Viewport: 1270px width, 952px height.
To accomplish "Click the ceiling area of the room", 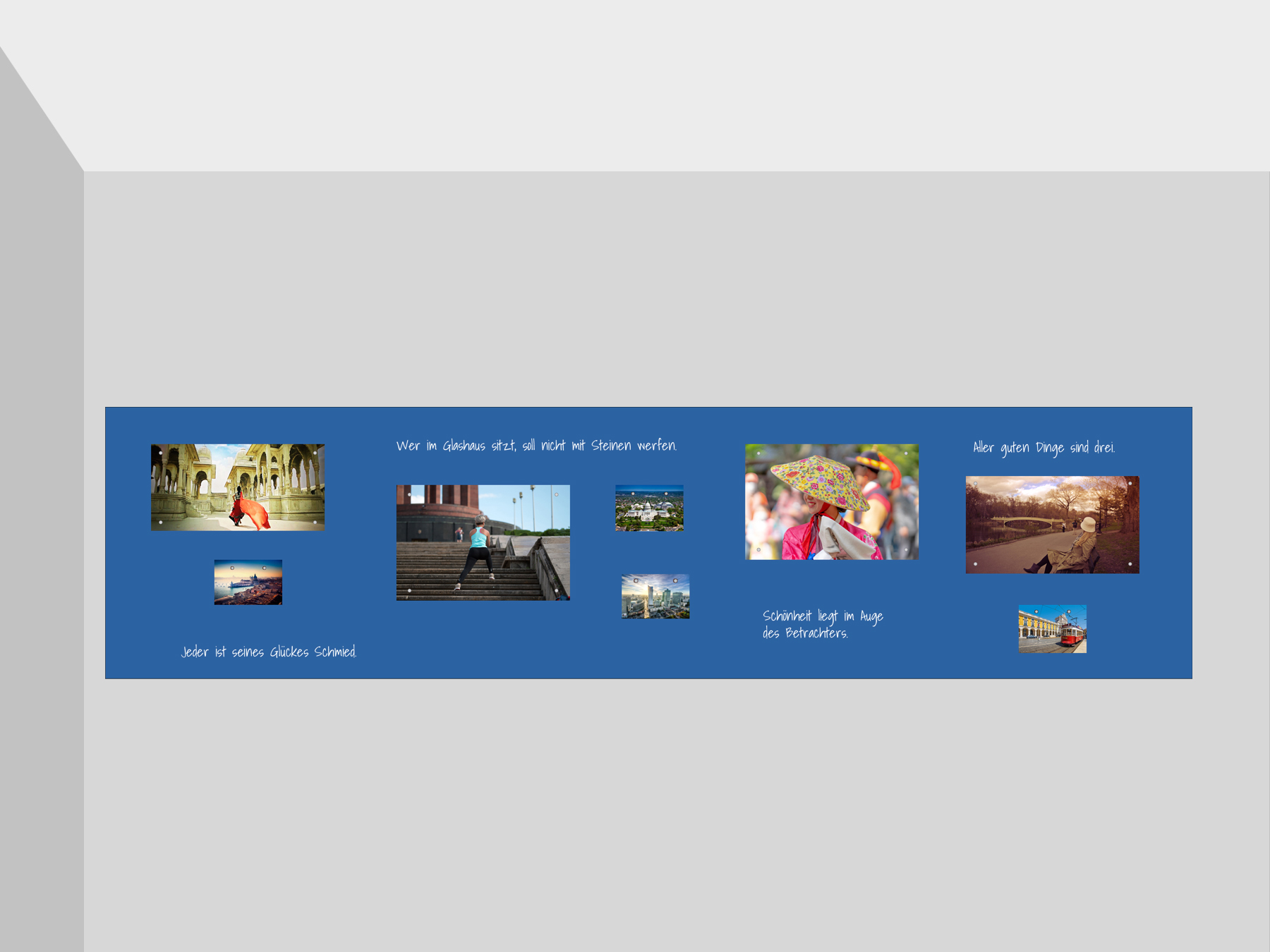I will (x=635, y=85).
